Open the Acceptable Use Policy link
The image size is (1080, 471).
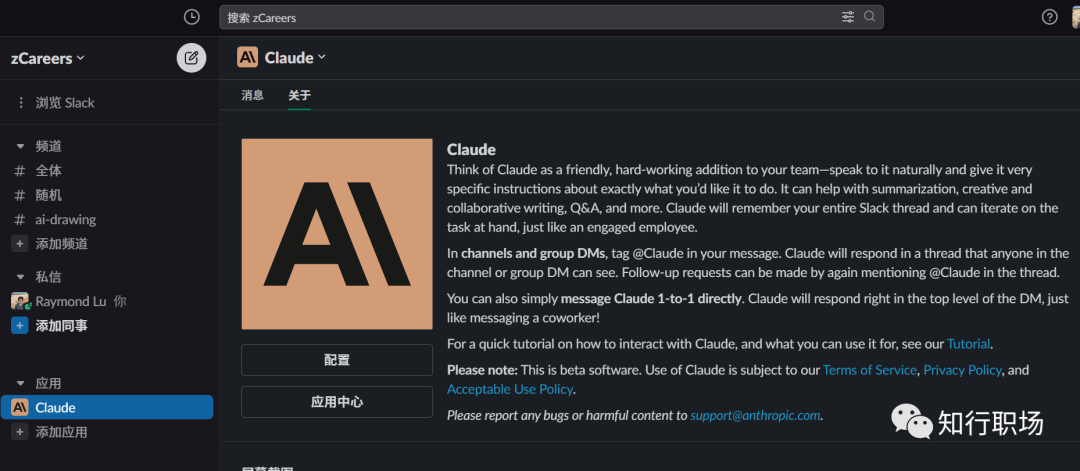(x=510, y=389)
